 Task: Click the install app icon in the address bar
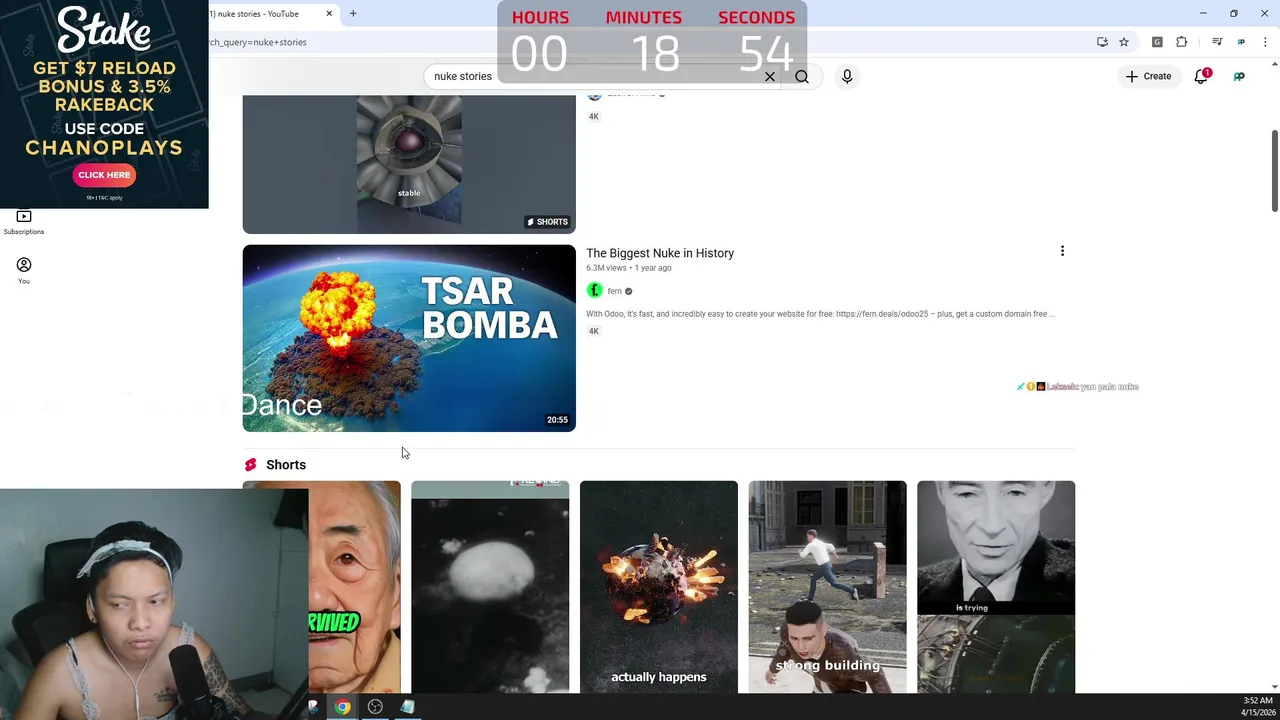pyautogui.click(x=1102, y=42)
